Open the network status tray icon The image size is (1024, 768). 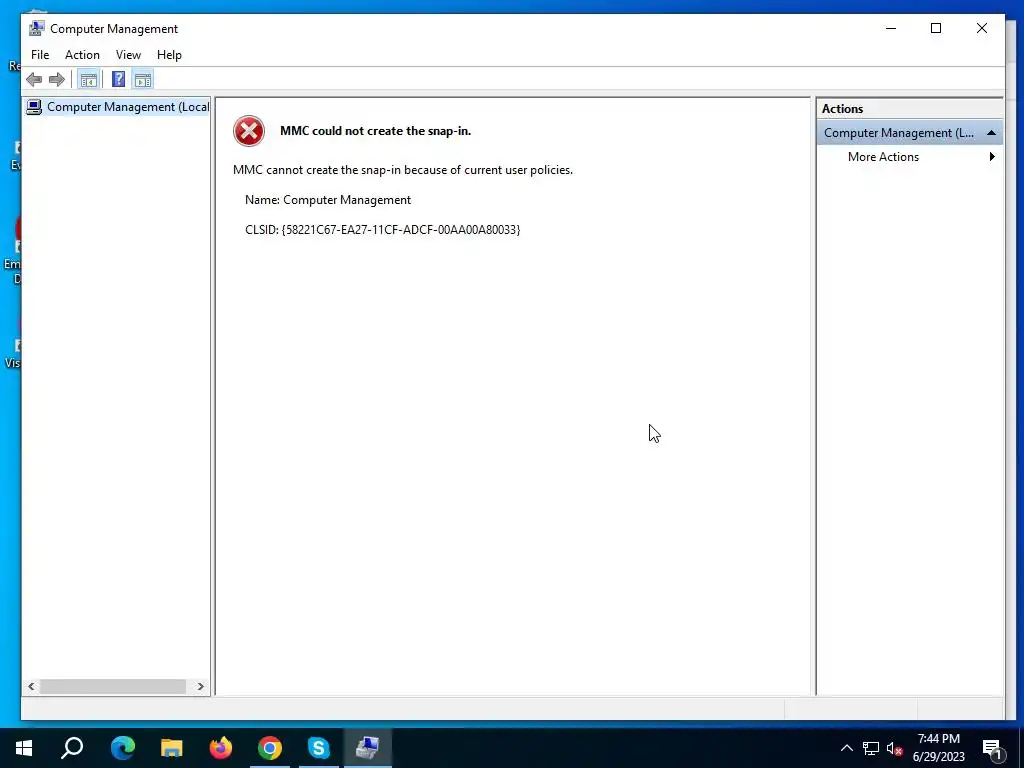coord(871,748)
